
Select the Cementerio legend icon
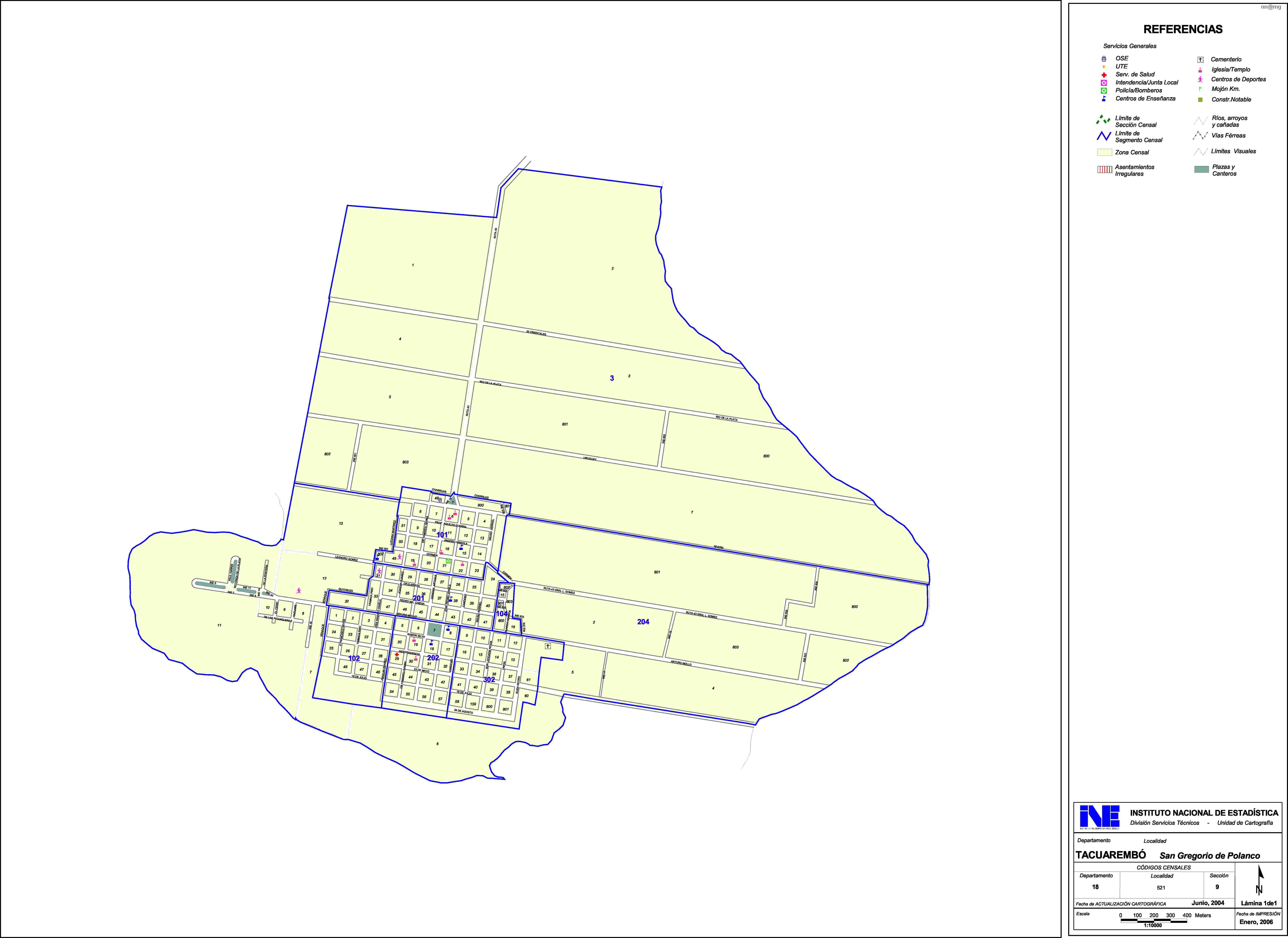[x=1201, y=60]
